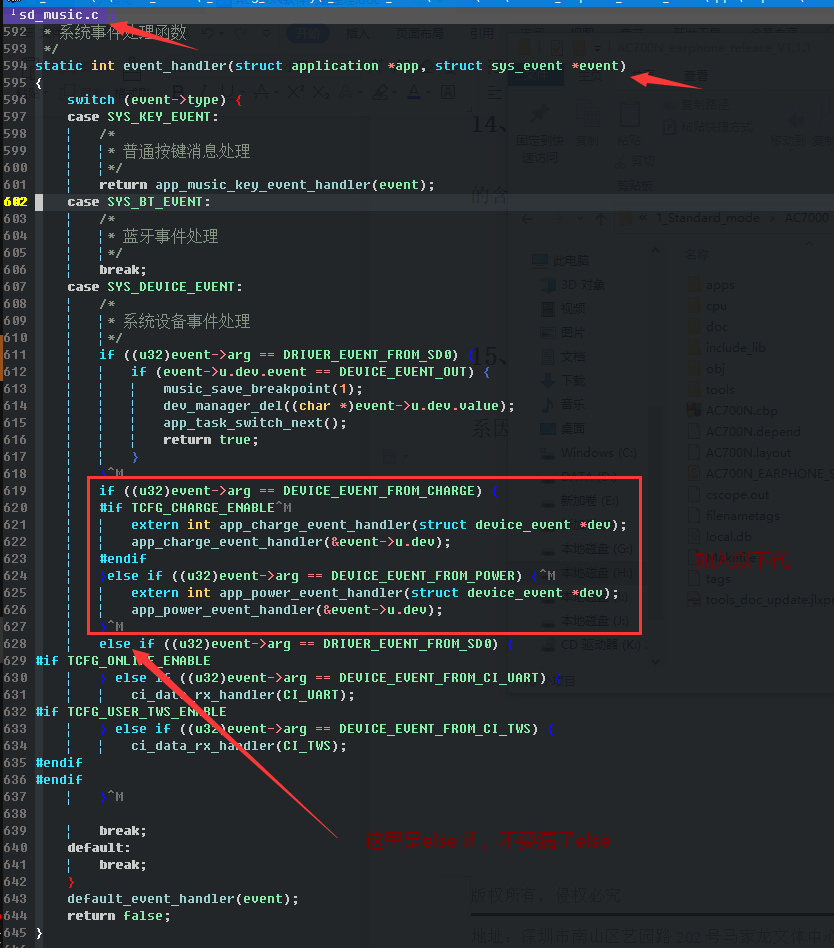The height and width of the screenshot is (948, 834).
Task: Click default_event_handler(event); in the code
Action: 183,899
